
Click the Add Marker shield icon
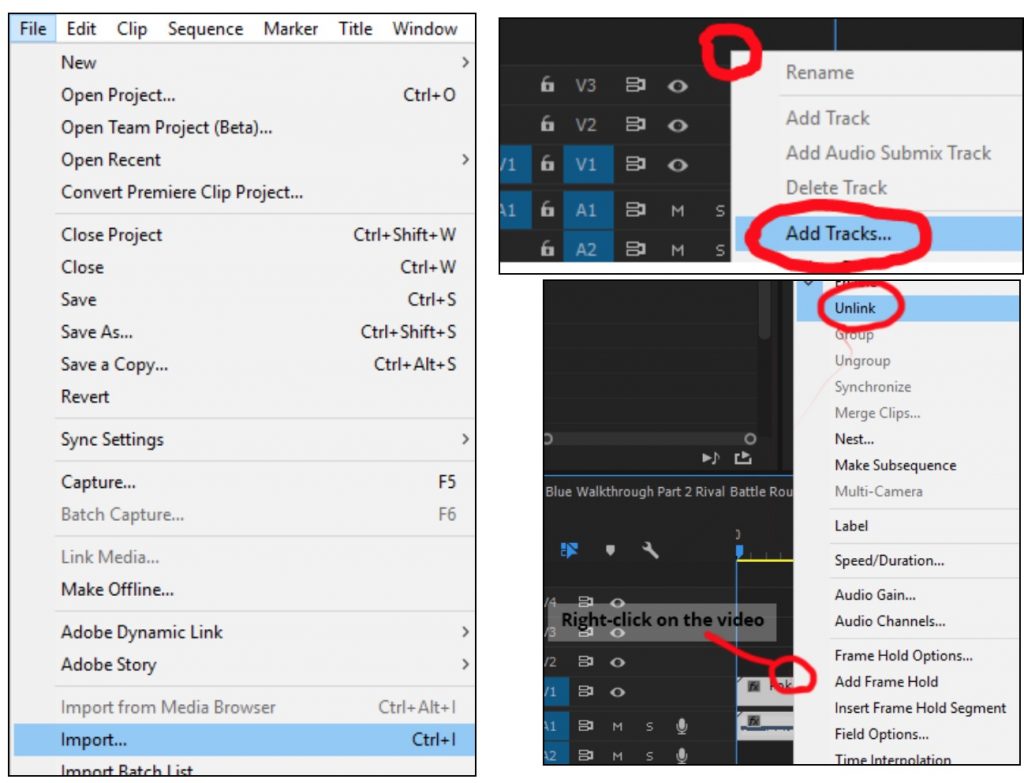coord(610,550)
